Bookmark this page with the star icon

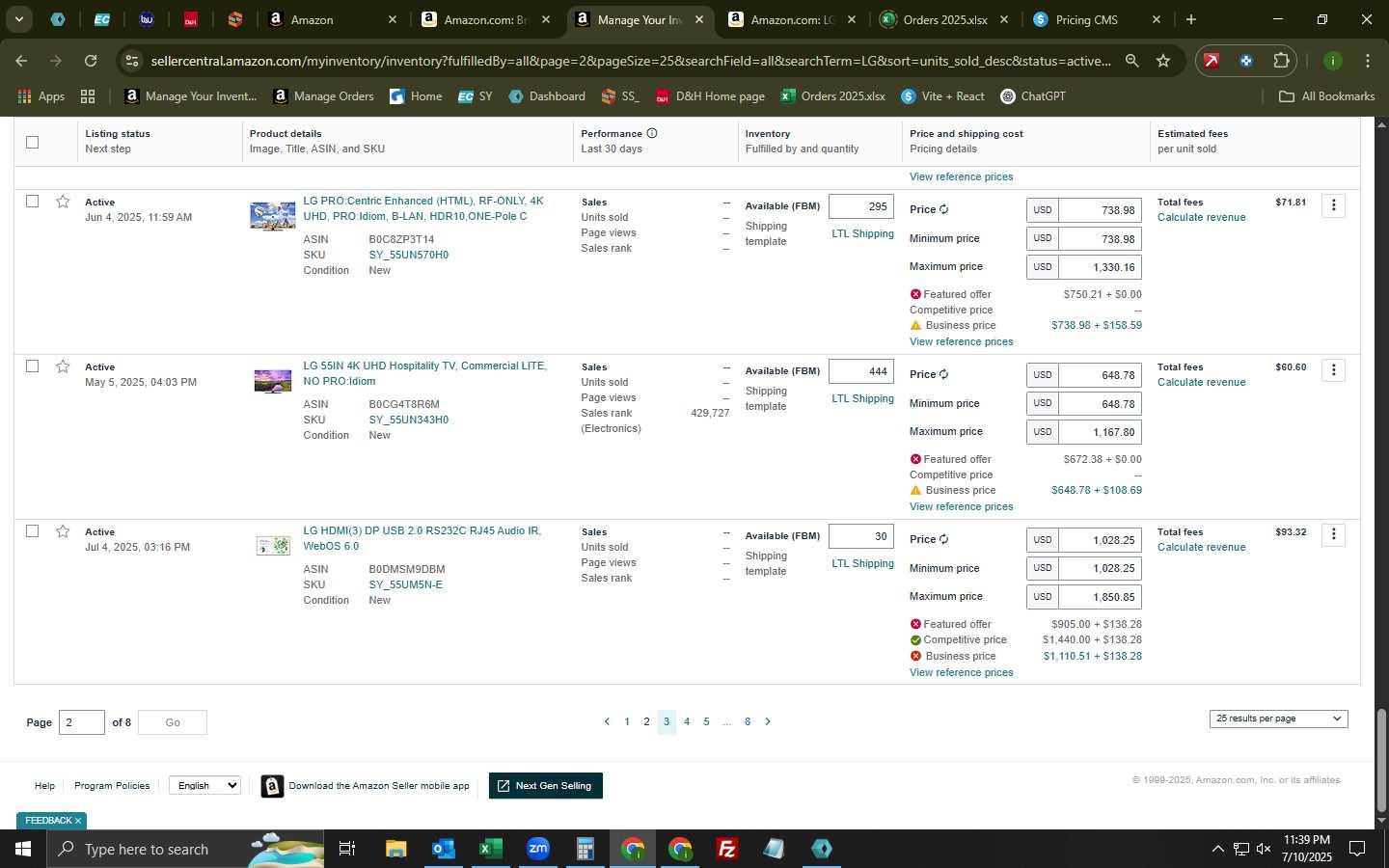click(1163, 61)
